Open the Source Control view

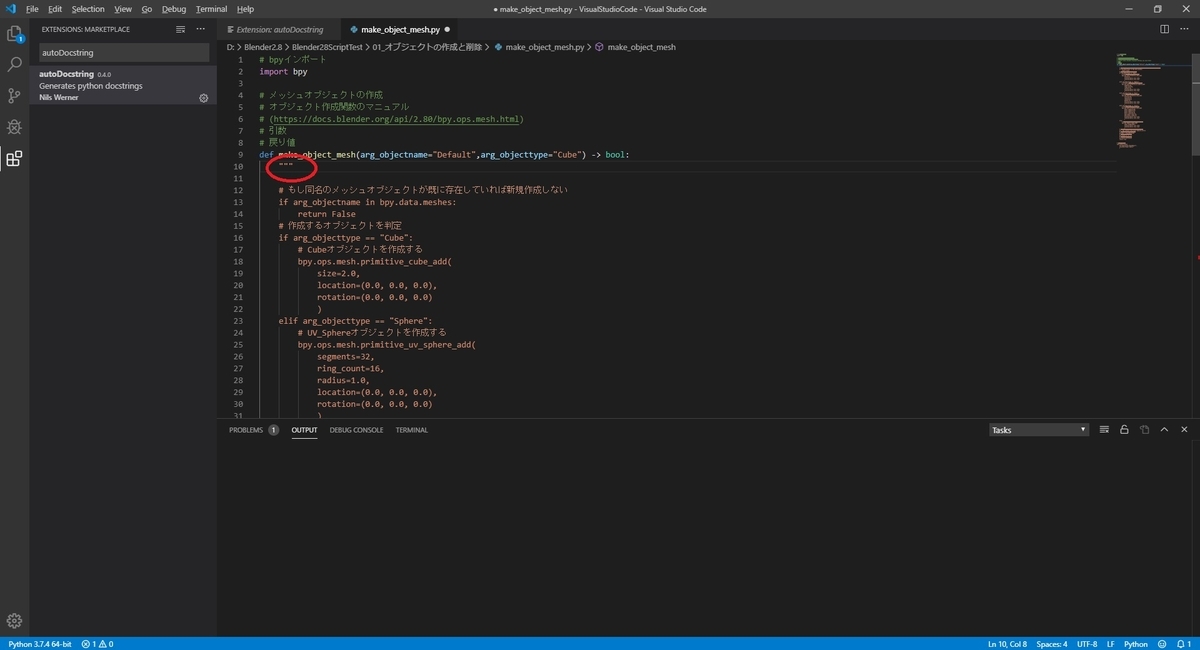14,95
